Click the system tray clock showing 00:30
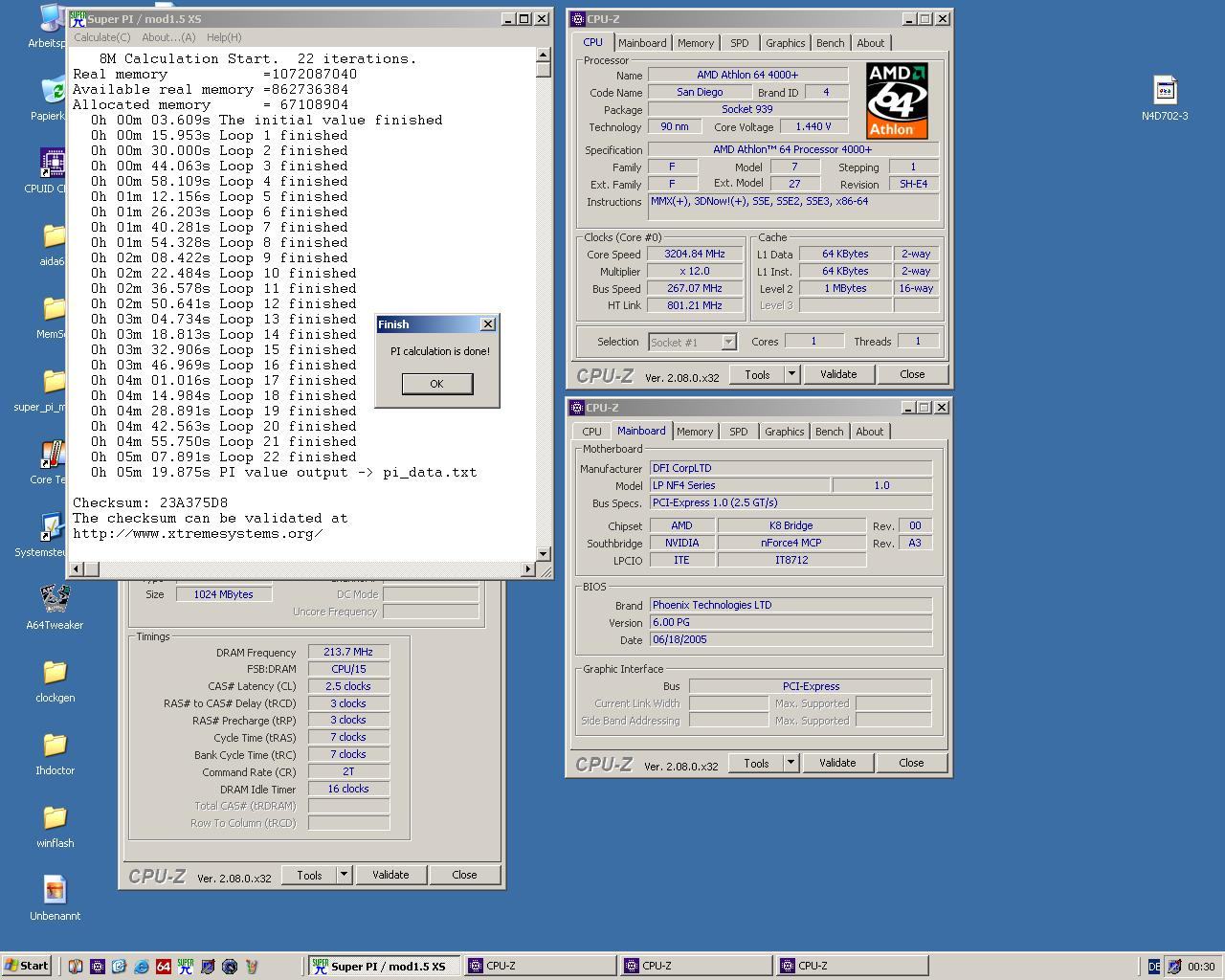 (x=1201, y=967)
